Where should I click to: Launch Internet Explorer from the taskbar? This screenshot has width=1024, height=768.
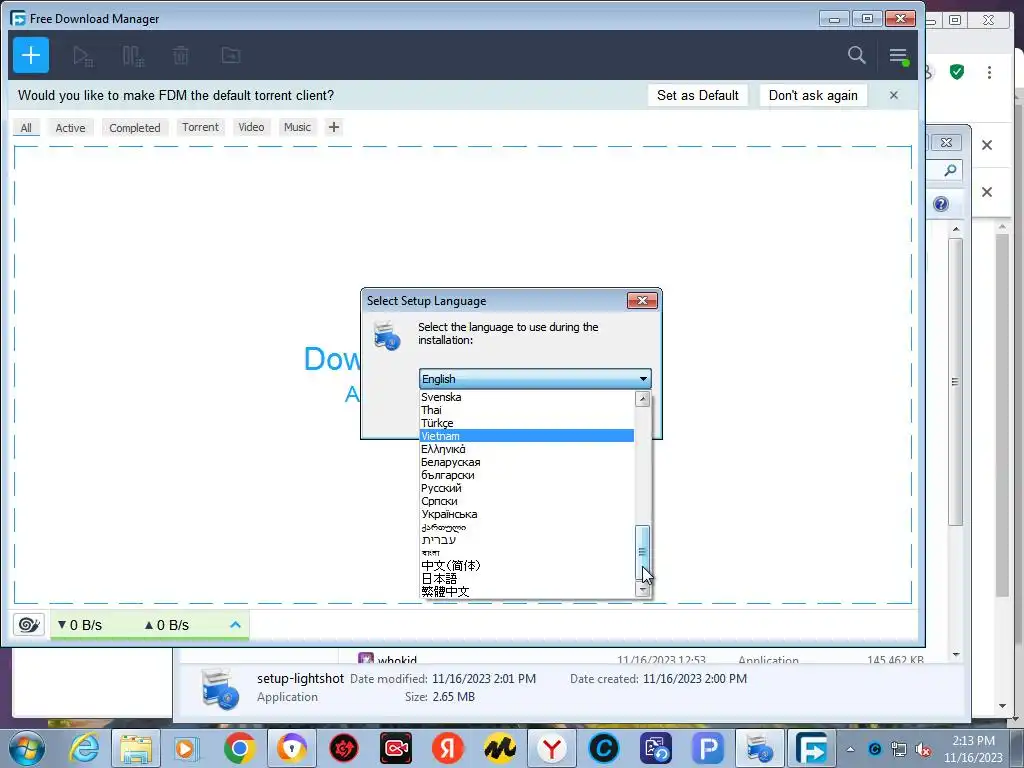coord(85,748)
